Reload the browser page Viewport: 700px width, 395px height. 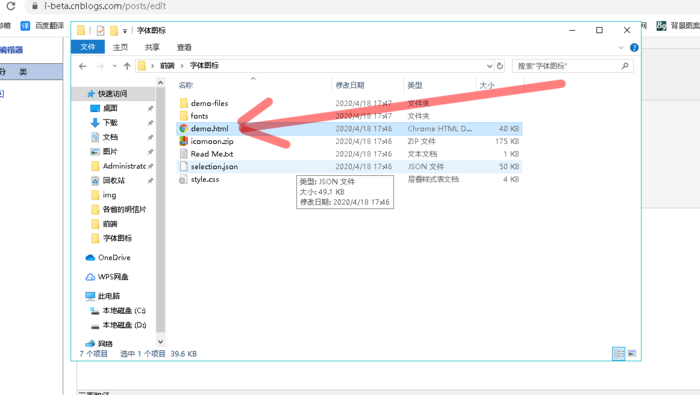[x=11, y=6]
